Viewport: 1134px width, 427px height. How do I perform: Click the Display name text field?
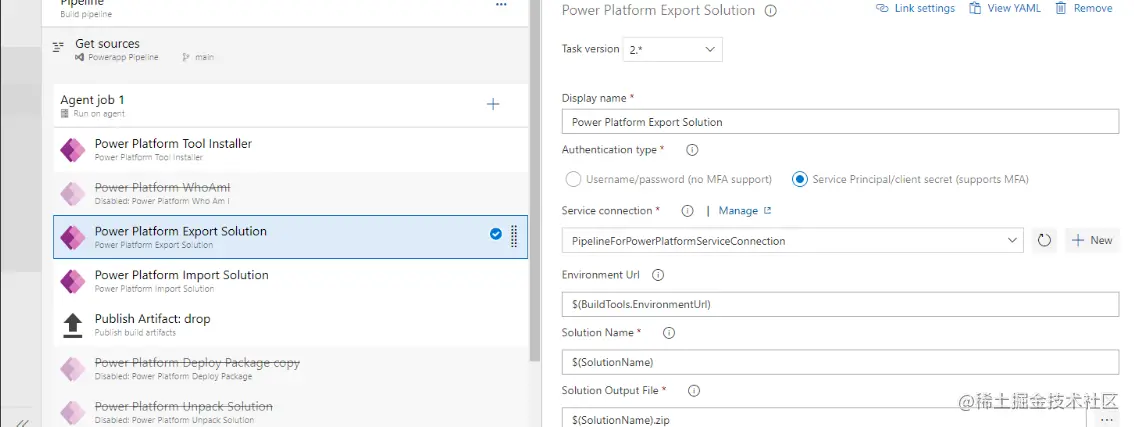pyautogui.click(x=839, y=122)
